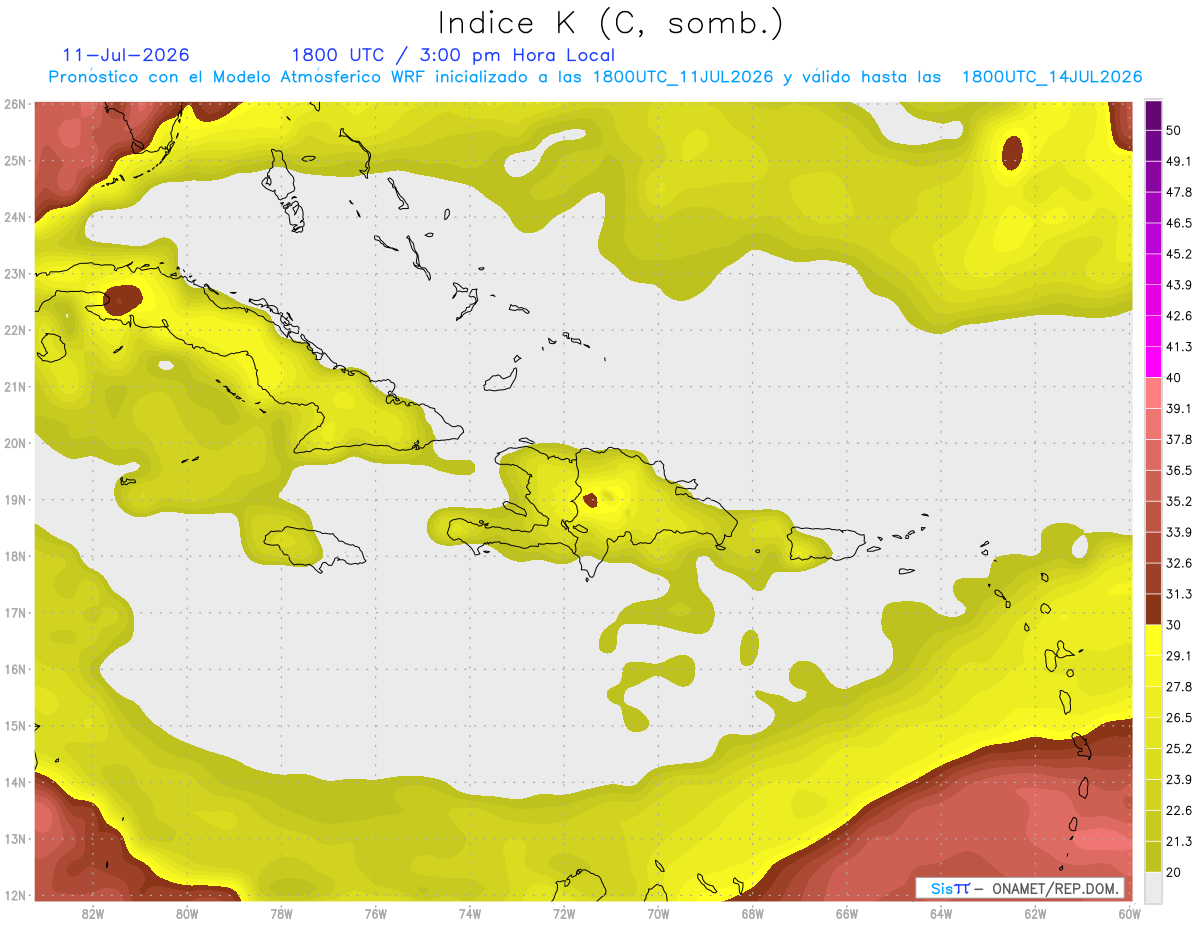Click the "31.3" colorbar label
This screenshot has height=927, width=1200.
pyautogui.click(x=1179, y=594)
